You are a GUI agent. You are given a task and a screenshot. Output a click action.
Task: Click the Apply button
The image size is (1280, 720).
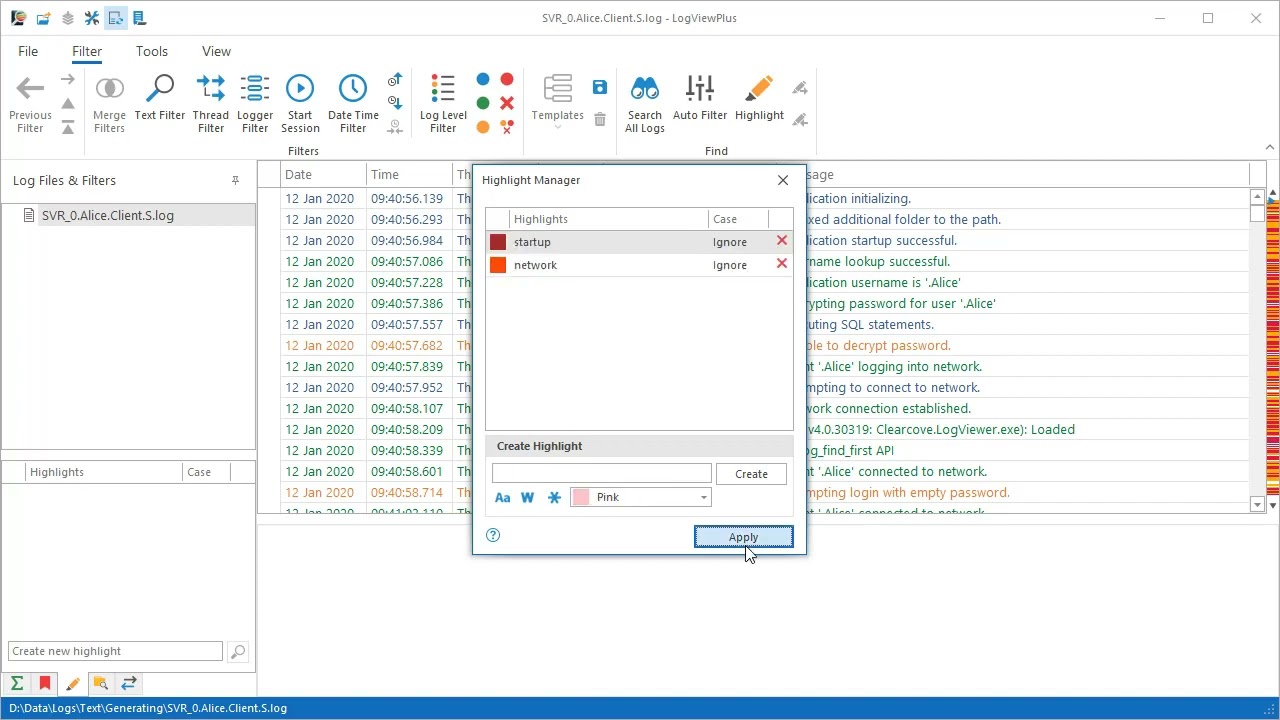point(744,537)
